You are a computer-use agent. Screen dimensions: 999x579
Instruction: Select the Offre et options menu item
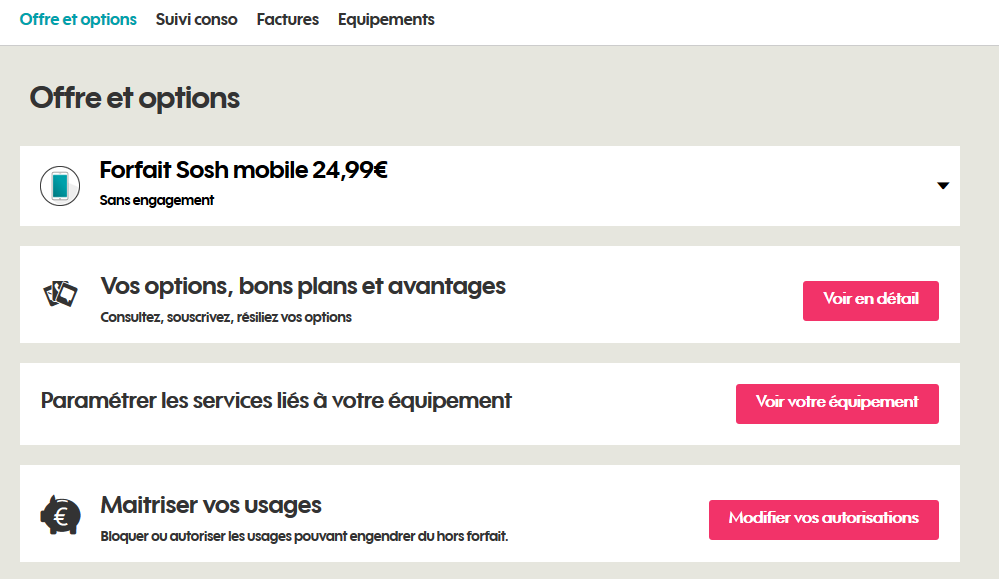(x=78, y=19)
